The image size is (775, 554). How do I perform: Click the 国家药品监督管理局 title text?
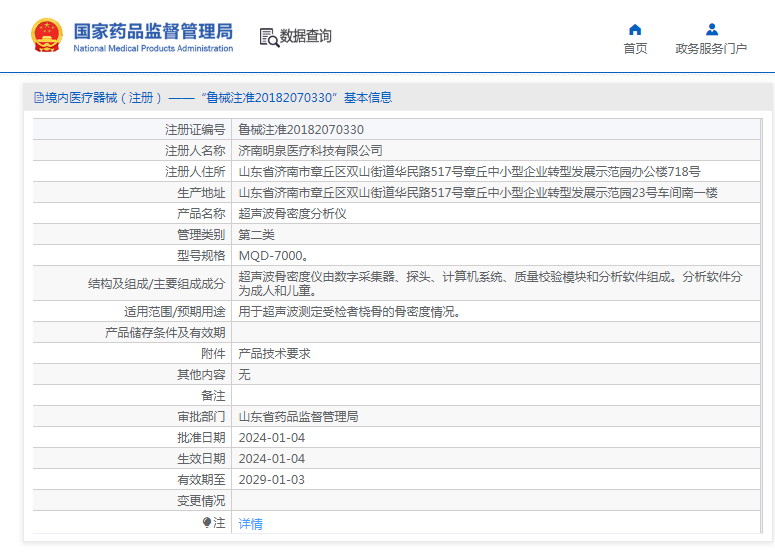(153, 29)
